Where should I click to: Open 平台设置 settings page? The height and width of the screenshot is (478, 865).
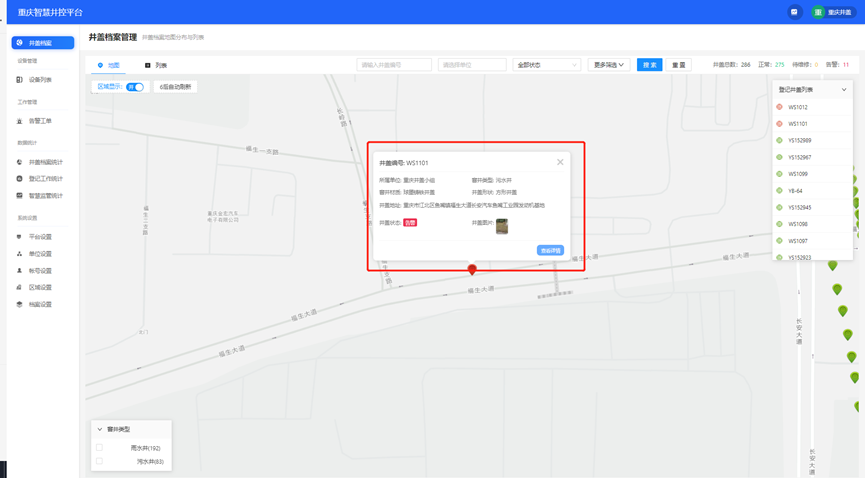point(40,237)
